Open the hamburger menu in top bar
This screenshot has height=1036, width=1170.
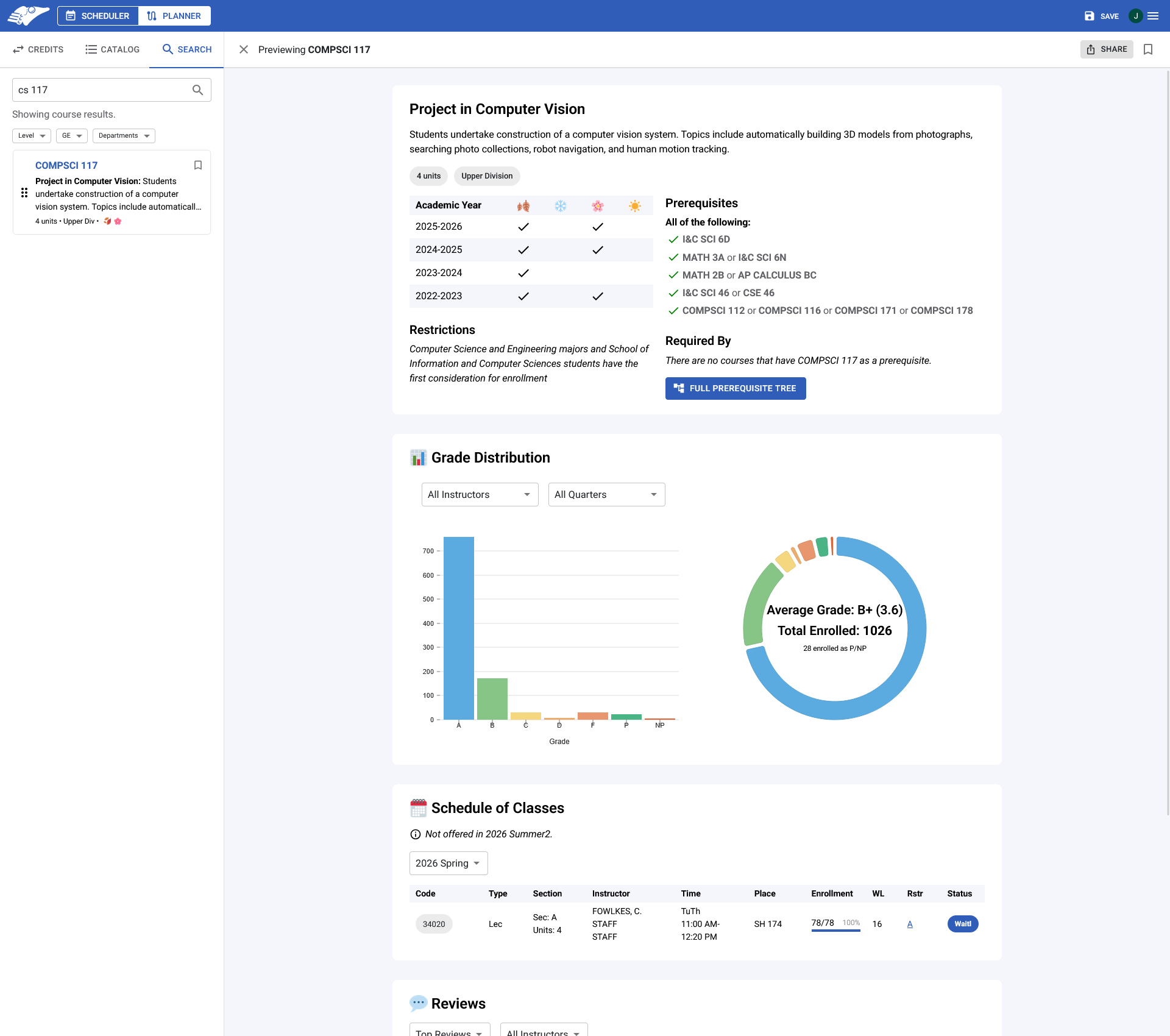[x=1153, y=16]
